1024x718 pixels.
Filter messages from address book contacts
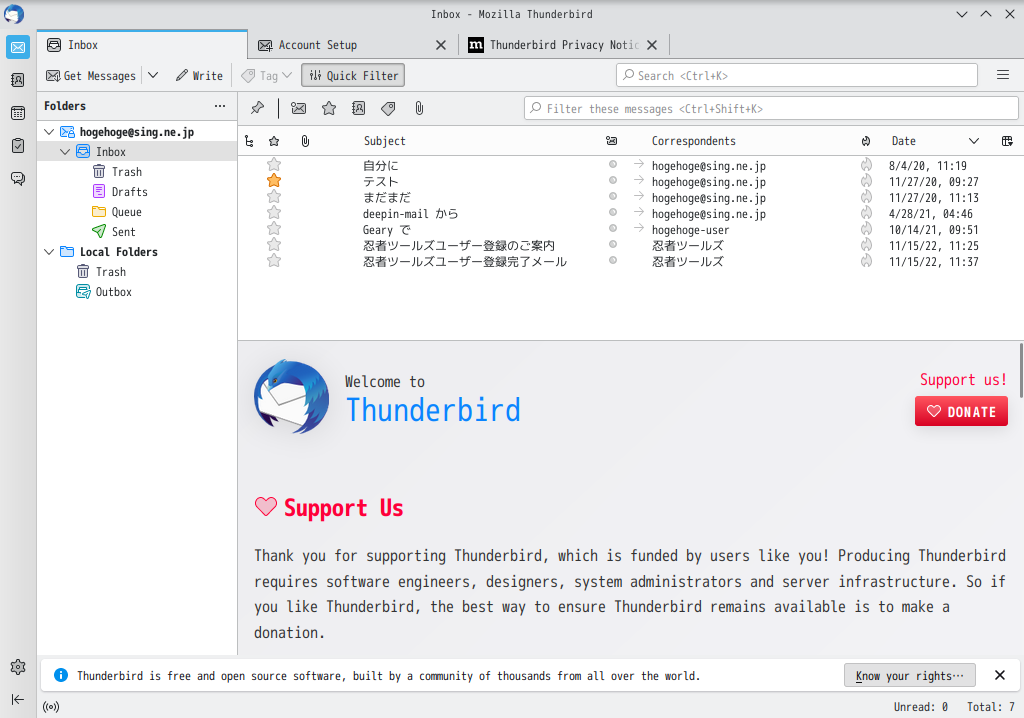tap(359, 108)
